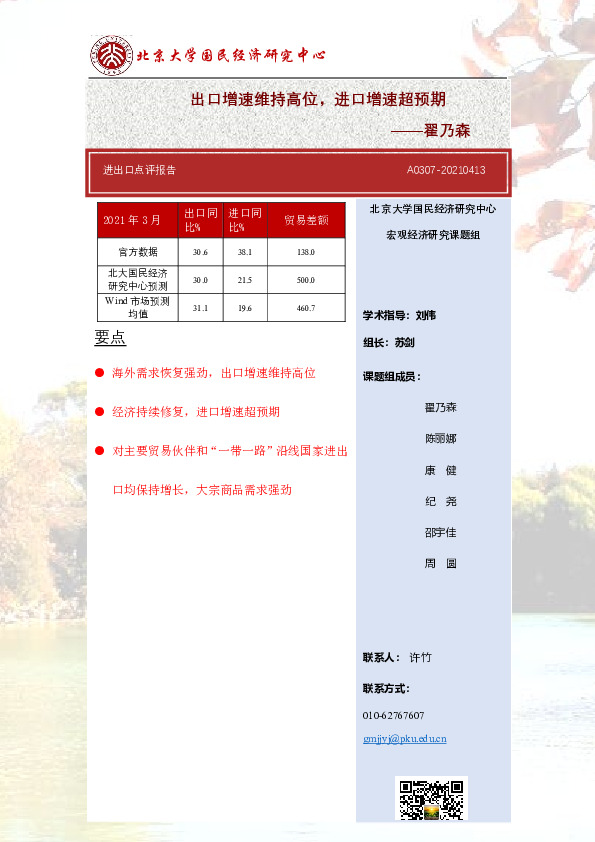
Task: Select the 官方数据 row label
Action: (138, 252)
